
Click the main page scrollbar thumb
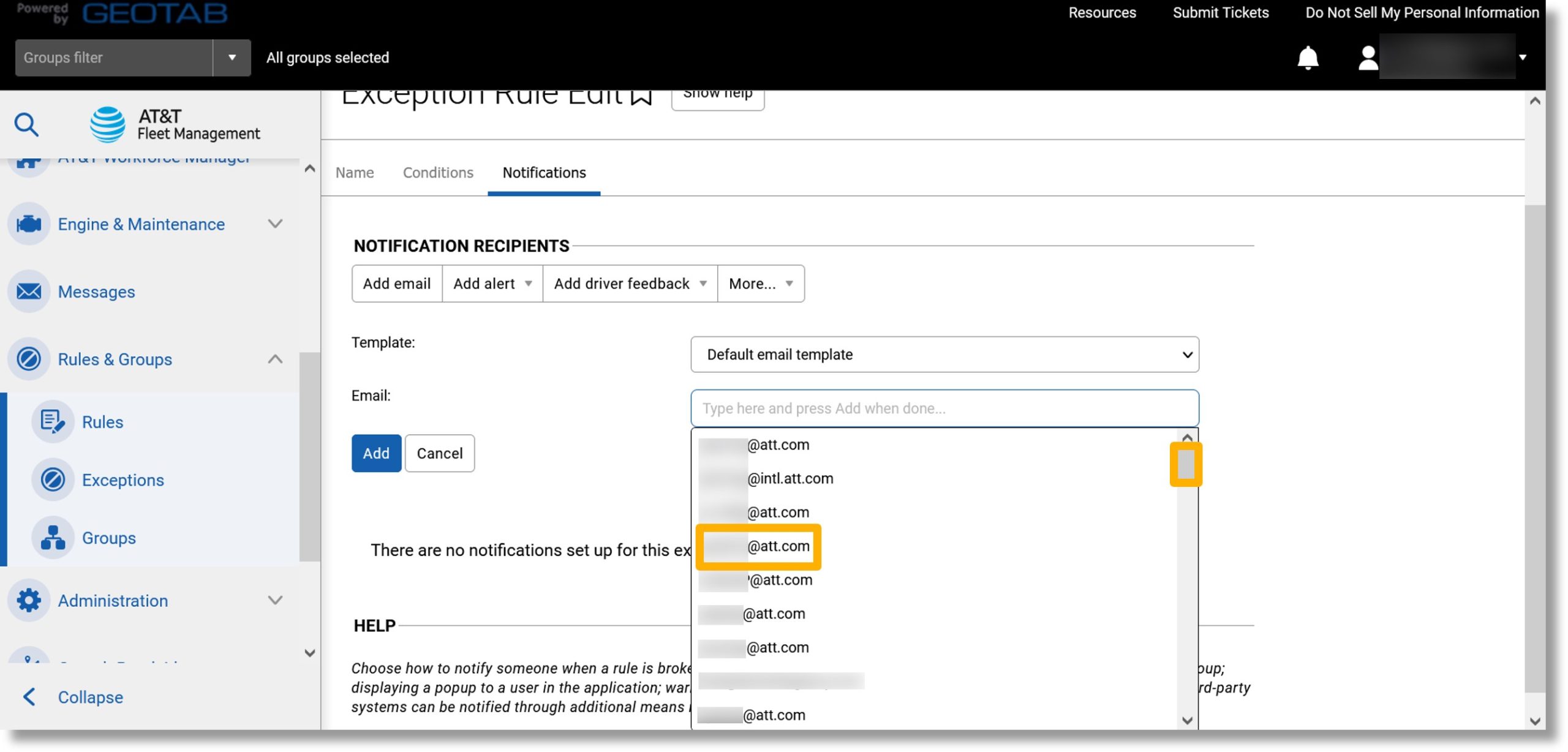pos(1535,449)
